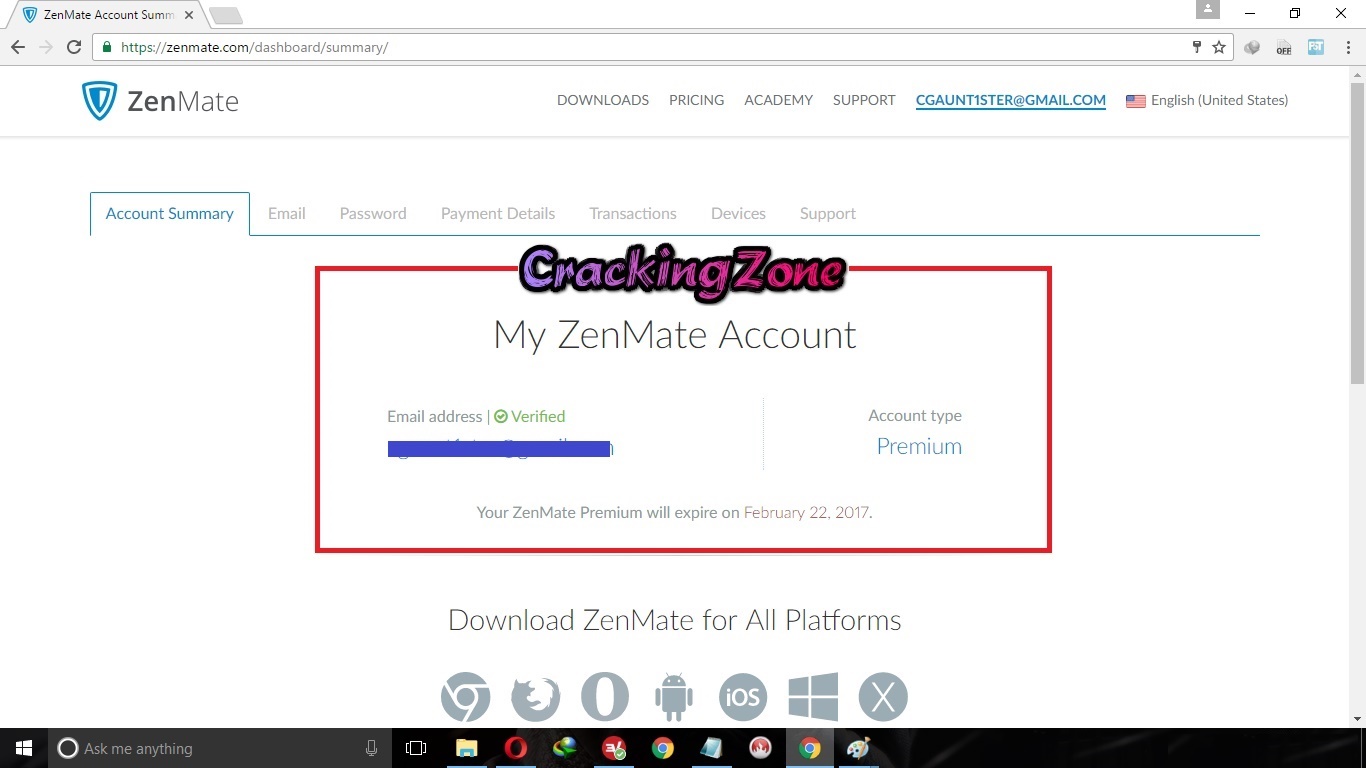The height and width of the screenshot is (768, 1366).
Task: Open a new browser tab
Action: (226, 15)
